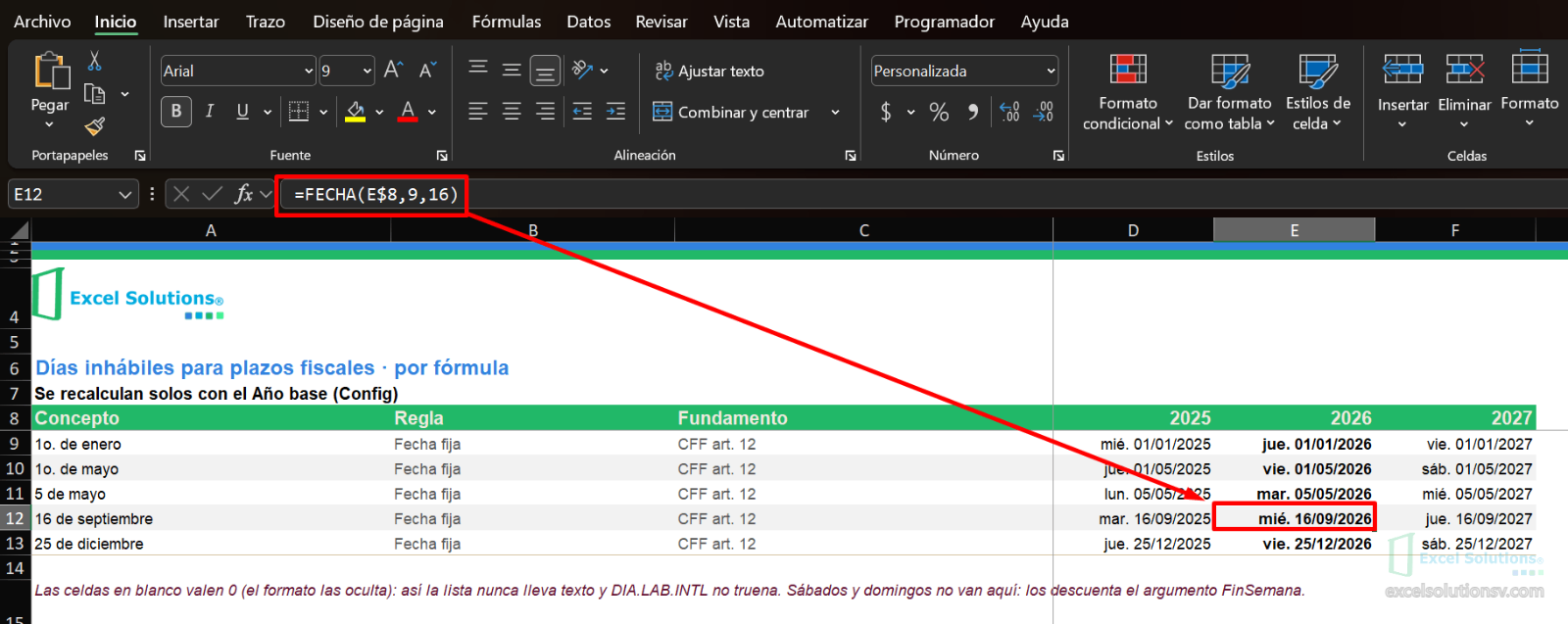Apply the yellow fill color bucket
The width and height of the screenshot is (1568, 624).
356,112
